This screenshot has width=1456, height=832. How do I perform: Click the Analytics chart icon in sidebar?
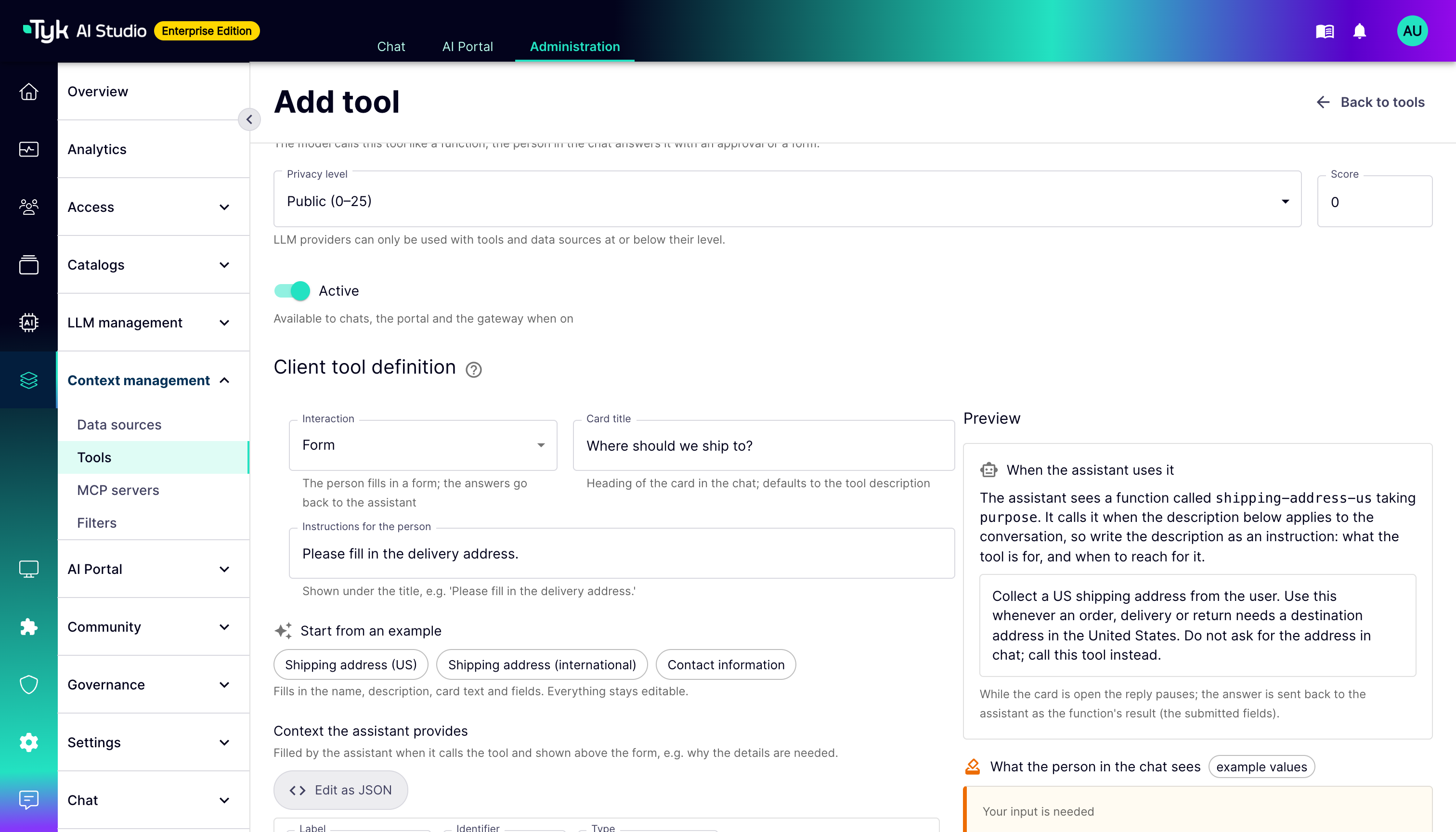tap(28, 149)
